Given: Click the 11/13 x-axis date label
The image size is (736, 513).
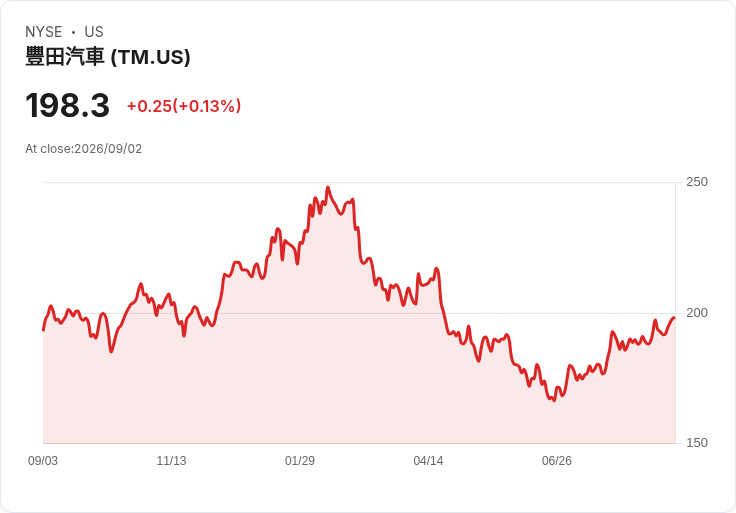Looking at the screenshot, I should click(x=171, y=461).
